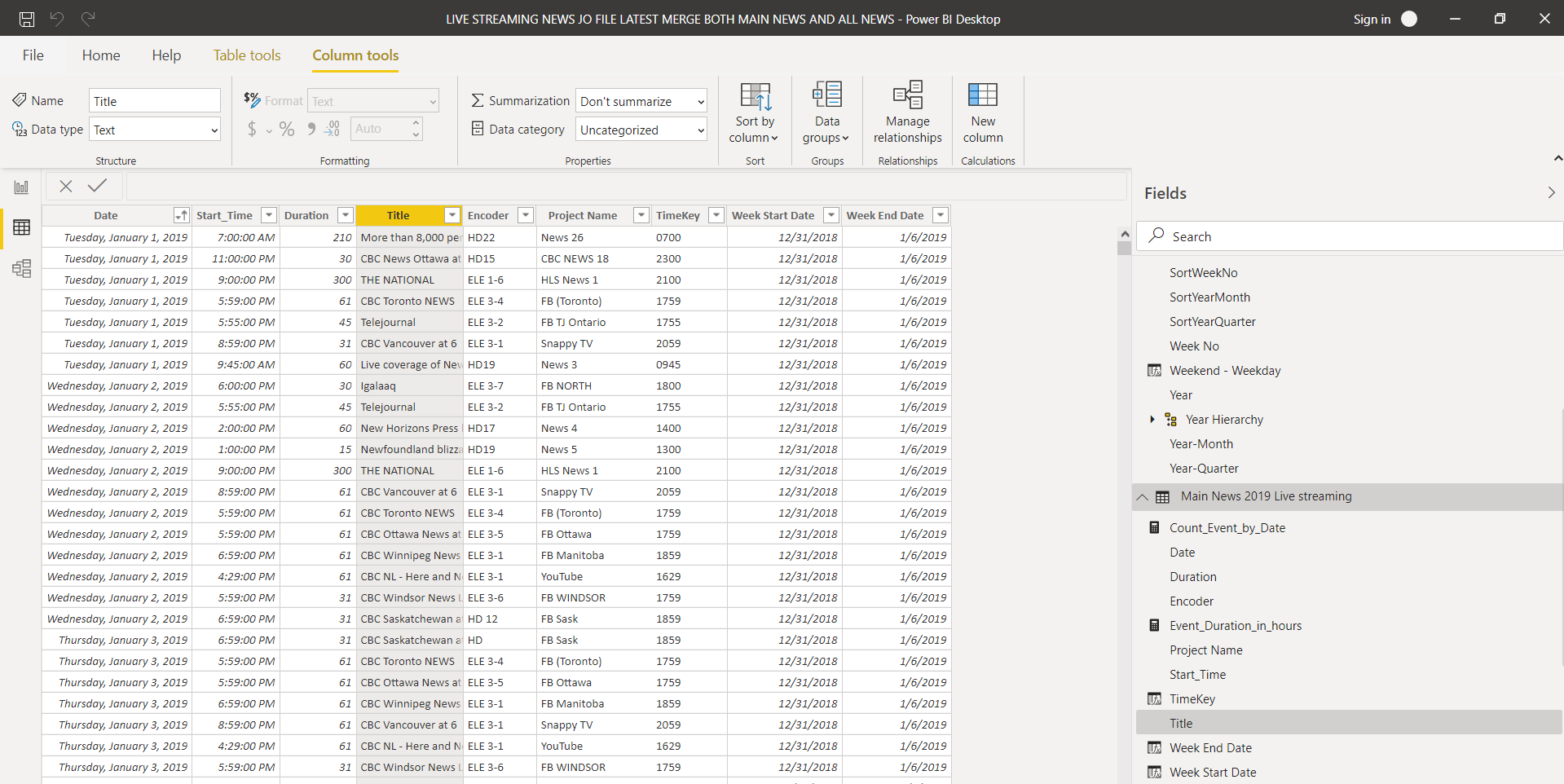Open the Report view from left sidebar
Screen dimensions: 1564x784
click(x=22, y=187)
